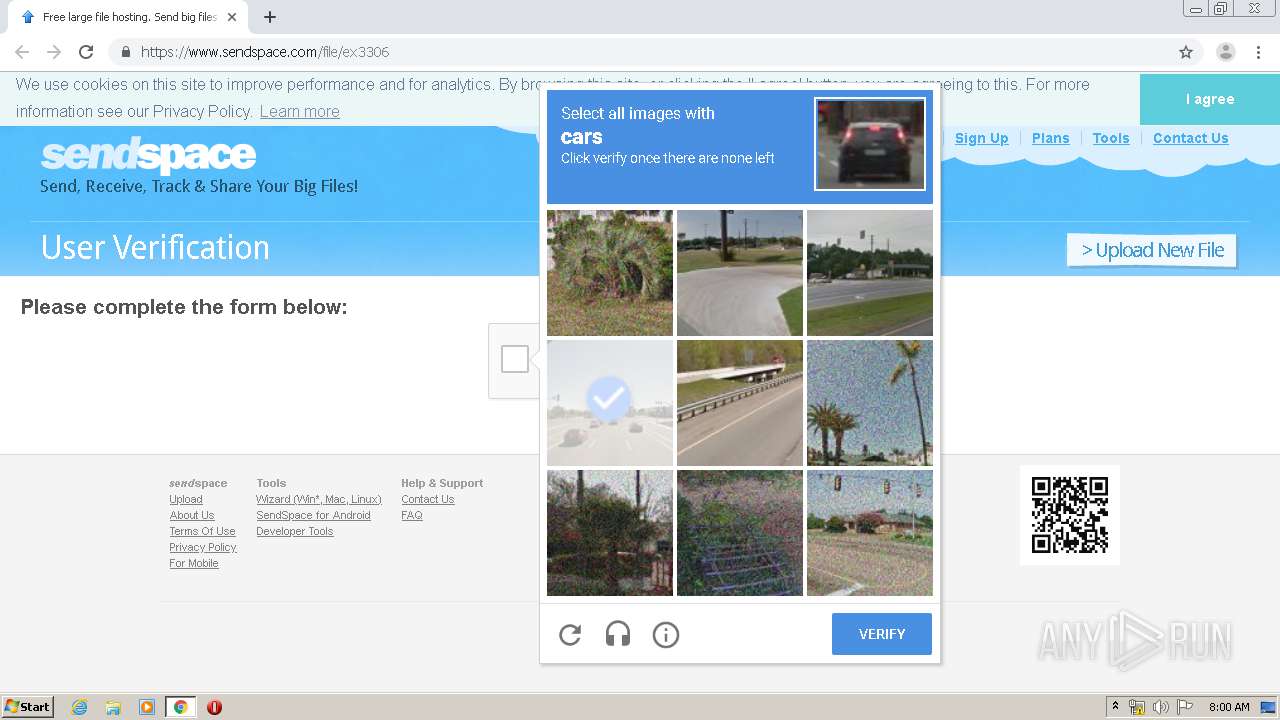Click the QR code image

pyautogui.click(x=1070, y=515)
